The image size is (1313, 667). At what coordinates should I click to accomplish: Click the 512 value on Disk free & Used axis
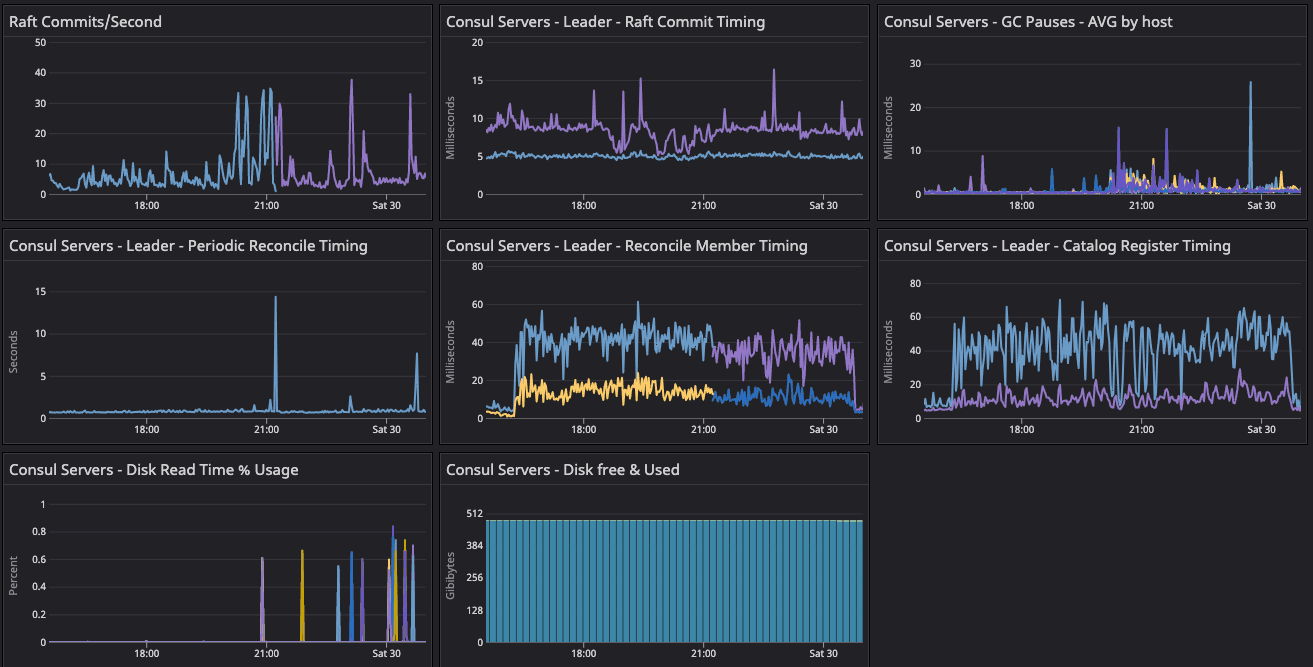(x=474, y=514)
